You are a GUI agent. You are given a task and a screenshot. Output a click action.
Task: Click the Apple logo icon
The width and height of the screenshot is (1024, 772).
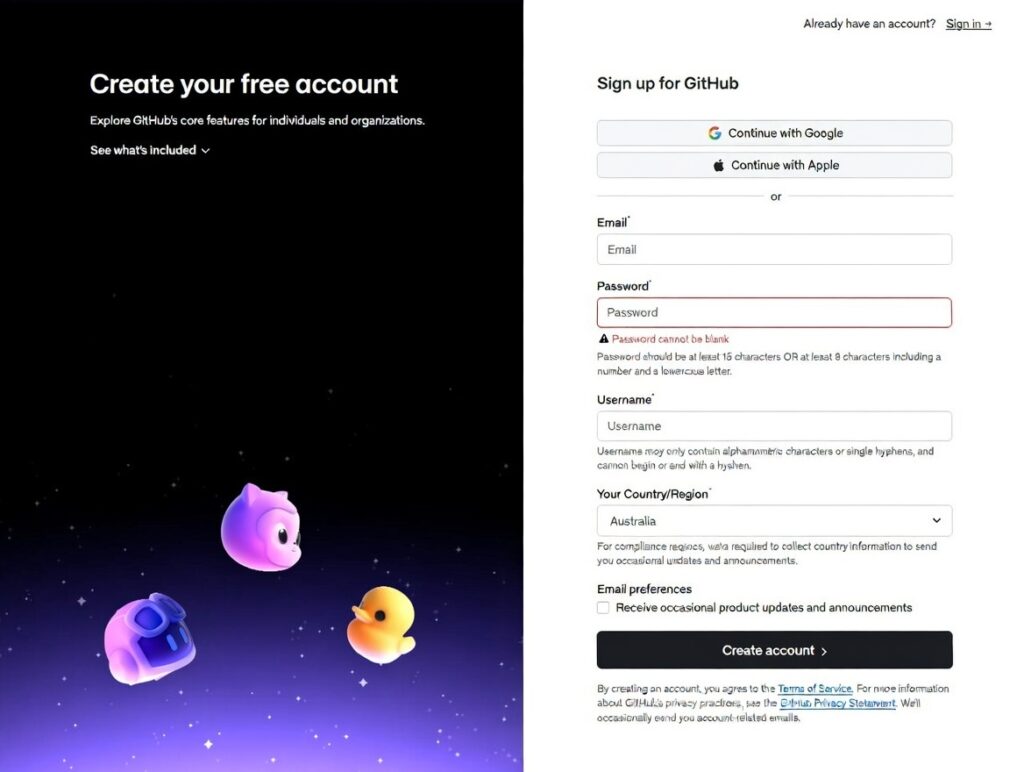pos(719,165)
